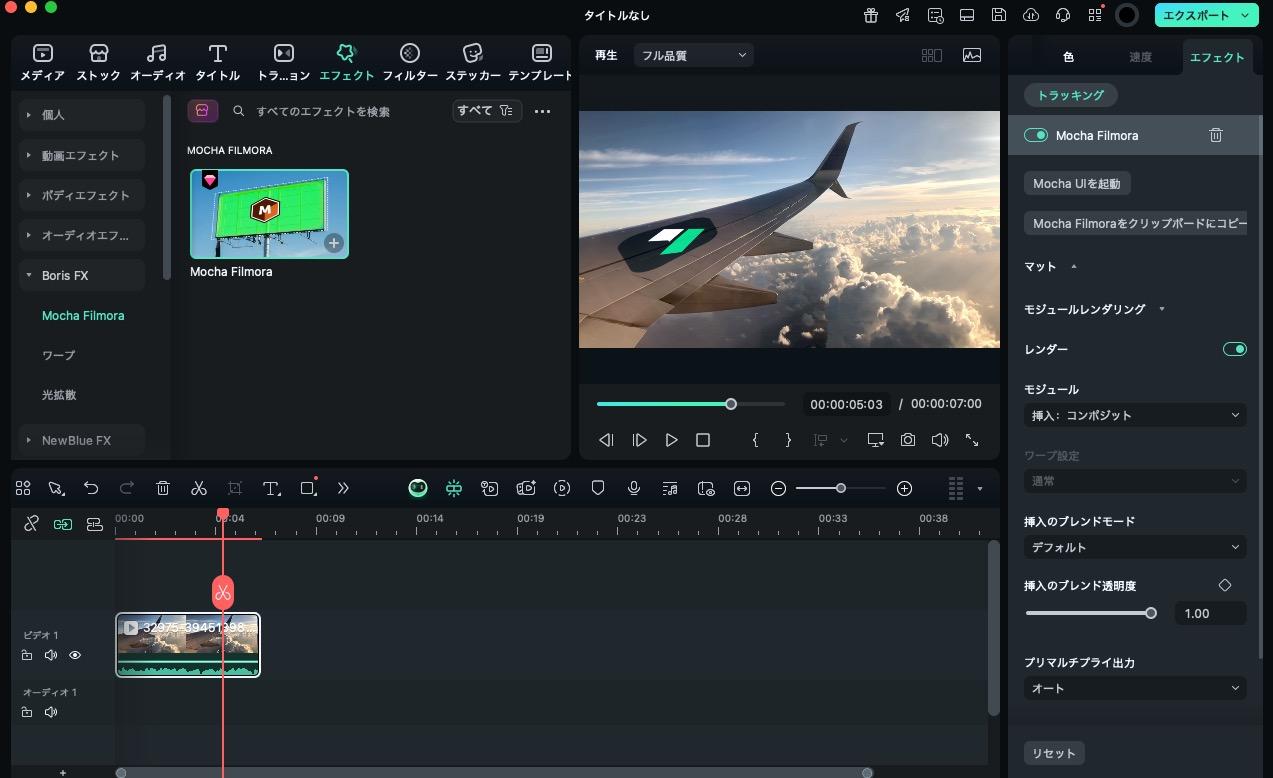
Task: Mute the ビデオ 1 track
Action: 51,655
